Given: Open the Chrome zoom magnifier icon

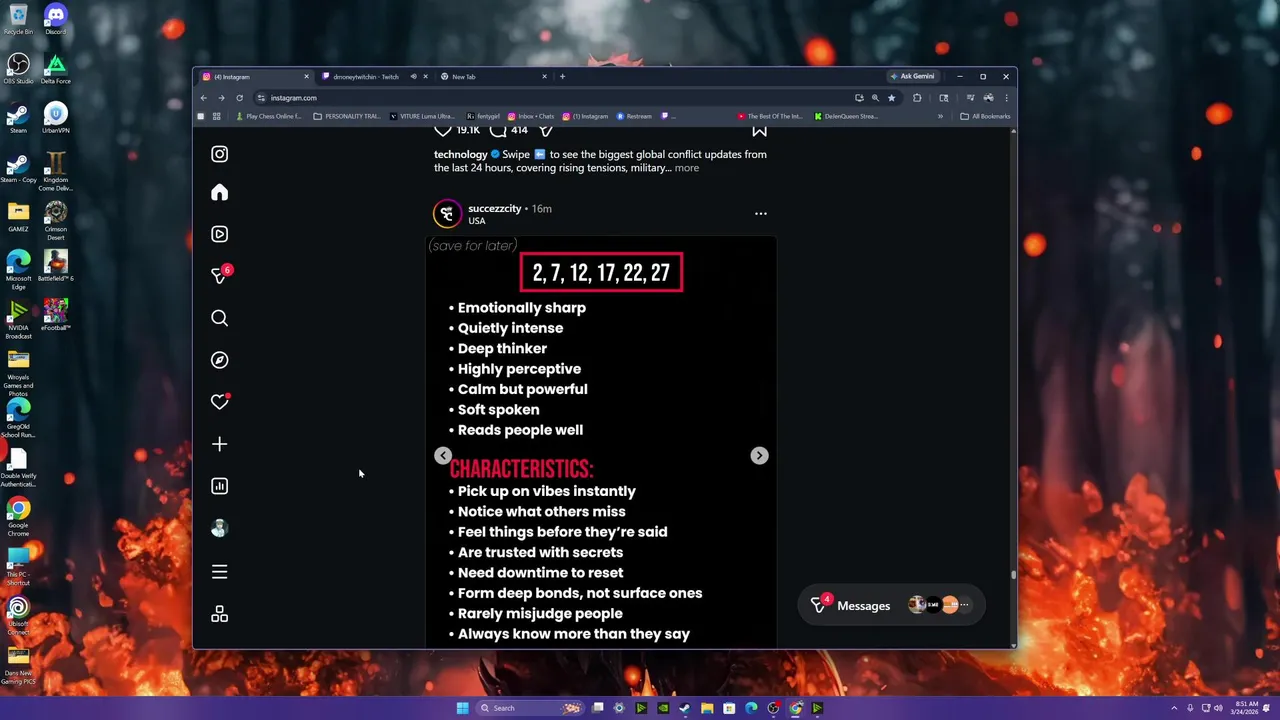Looking at the screenshot, I should point(875,98).
